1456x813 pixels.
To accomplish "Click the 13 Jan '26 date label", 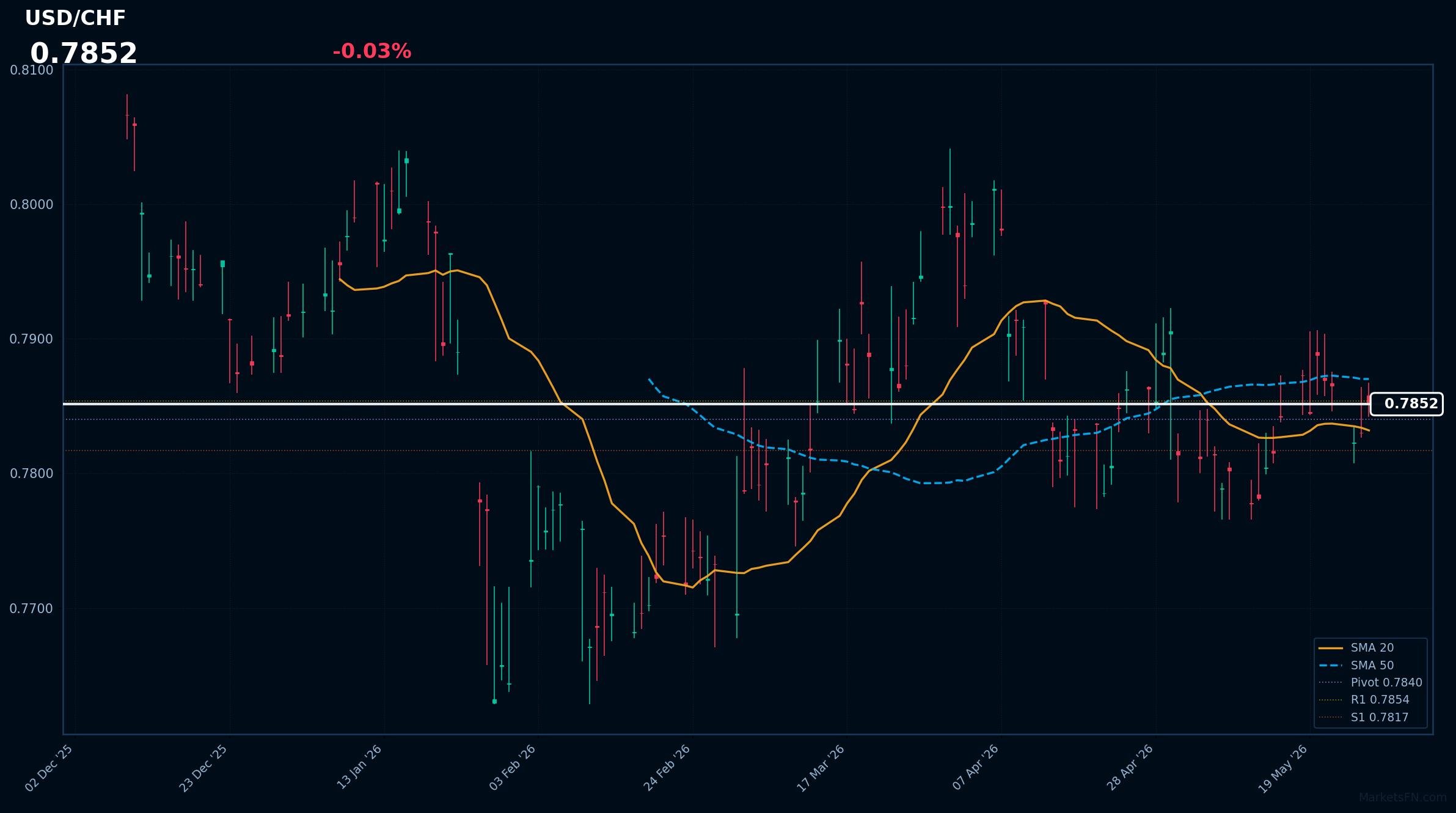I will (360, 767).
